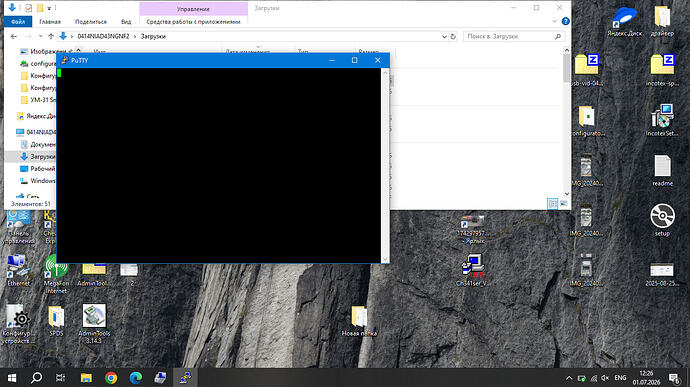Open the PuTTY system menu icon
The width and height of the screenshot is (690, 387).
click(65, 60)
